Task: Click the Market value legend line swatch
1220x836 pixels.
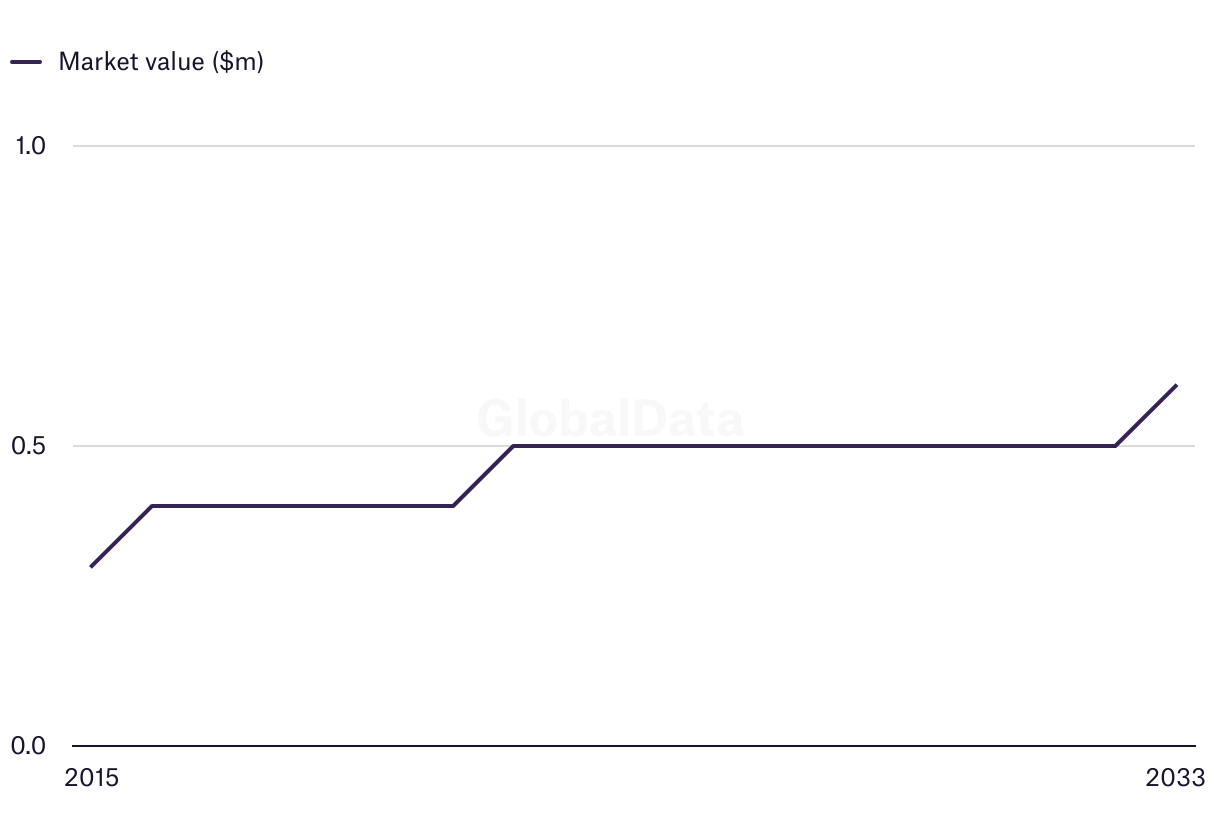Action: pyautogui.click(x=26, y=62)
